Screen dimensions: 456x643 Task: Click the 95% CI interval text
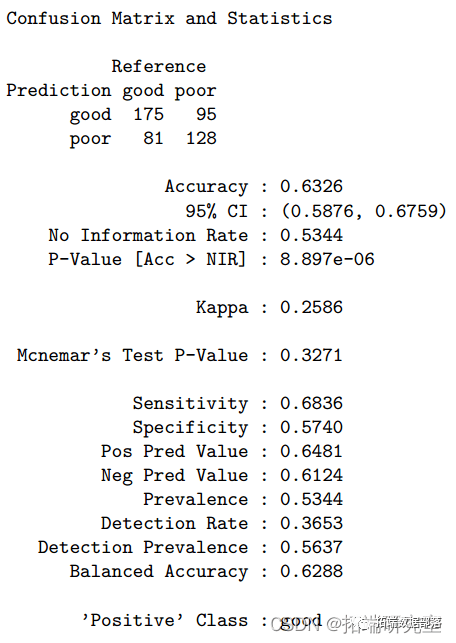(x=364, y=211)
